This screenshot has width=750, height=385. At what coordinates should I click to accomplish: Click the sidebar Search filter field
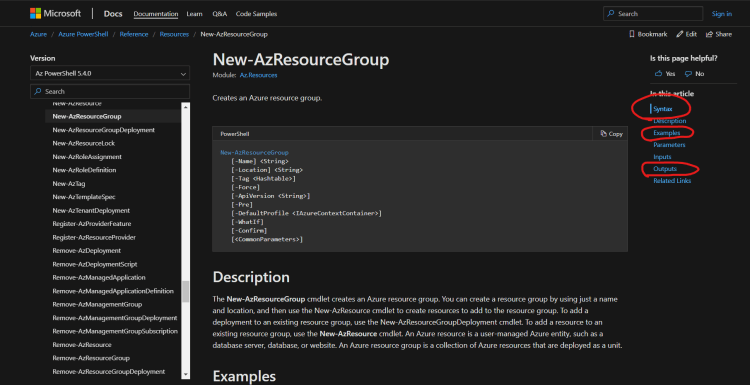pos(110,91)
